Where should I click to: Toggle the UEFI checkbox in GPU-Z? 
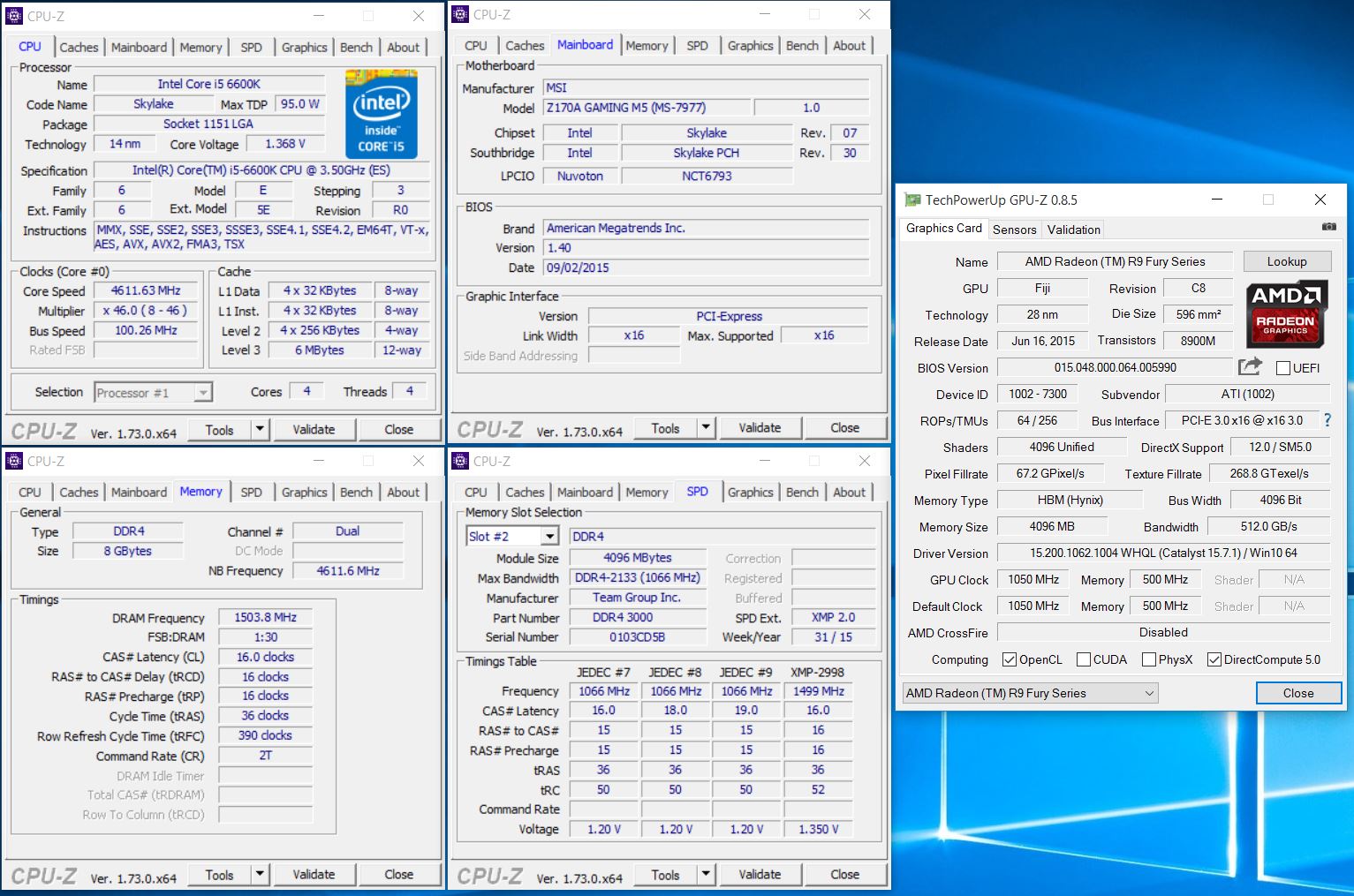(1283, 368)
